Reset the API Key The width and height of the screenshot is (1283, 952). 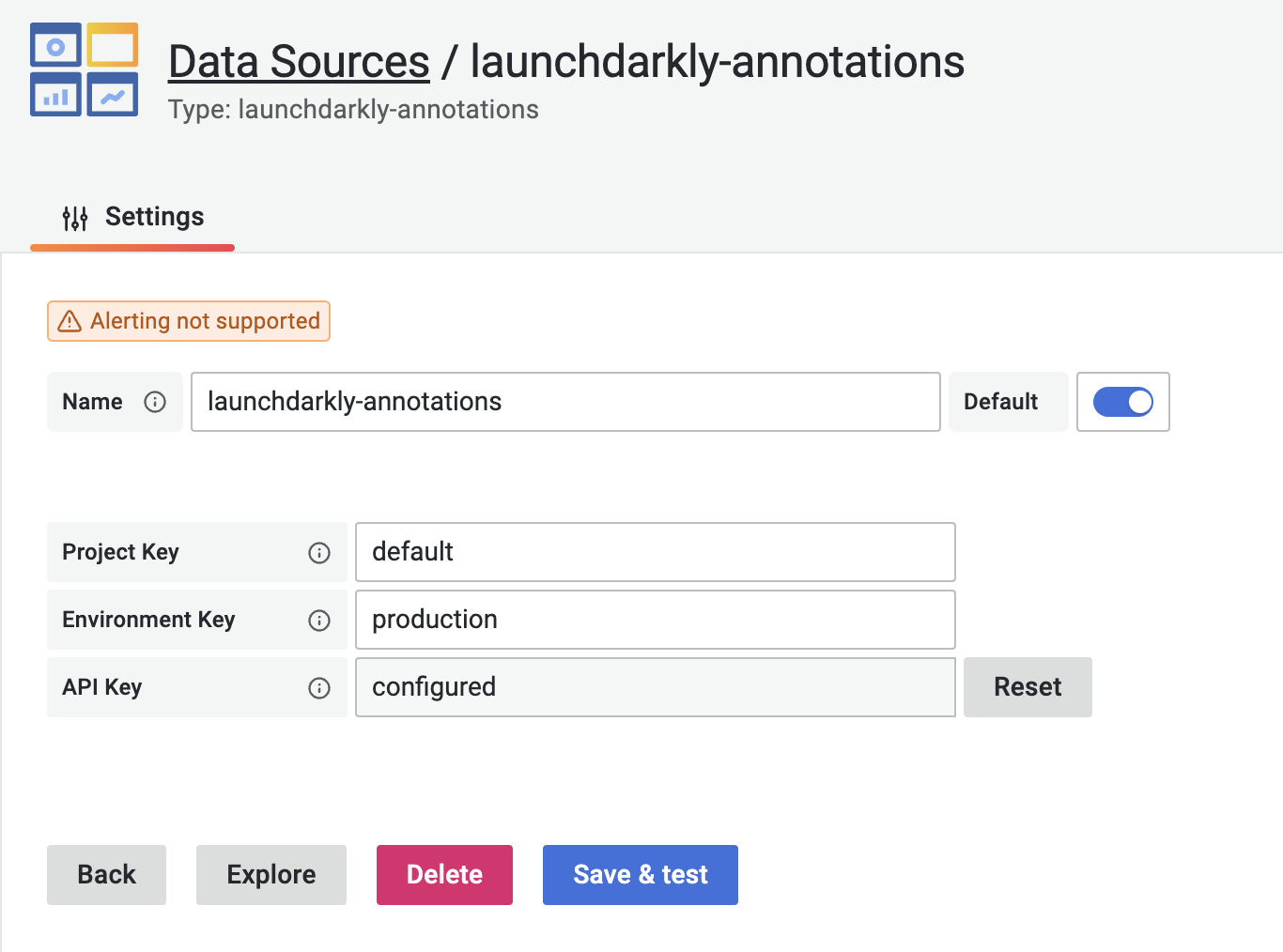click(1028, 687)
